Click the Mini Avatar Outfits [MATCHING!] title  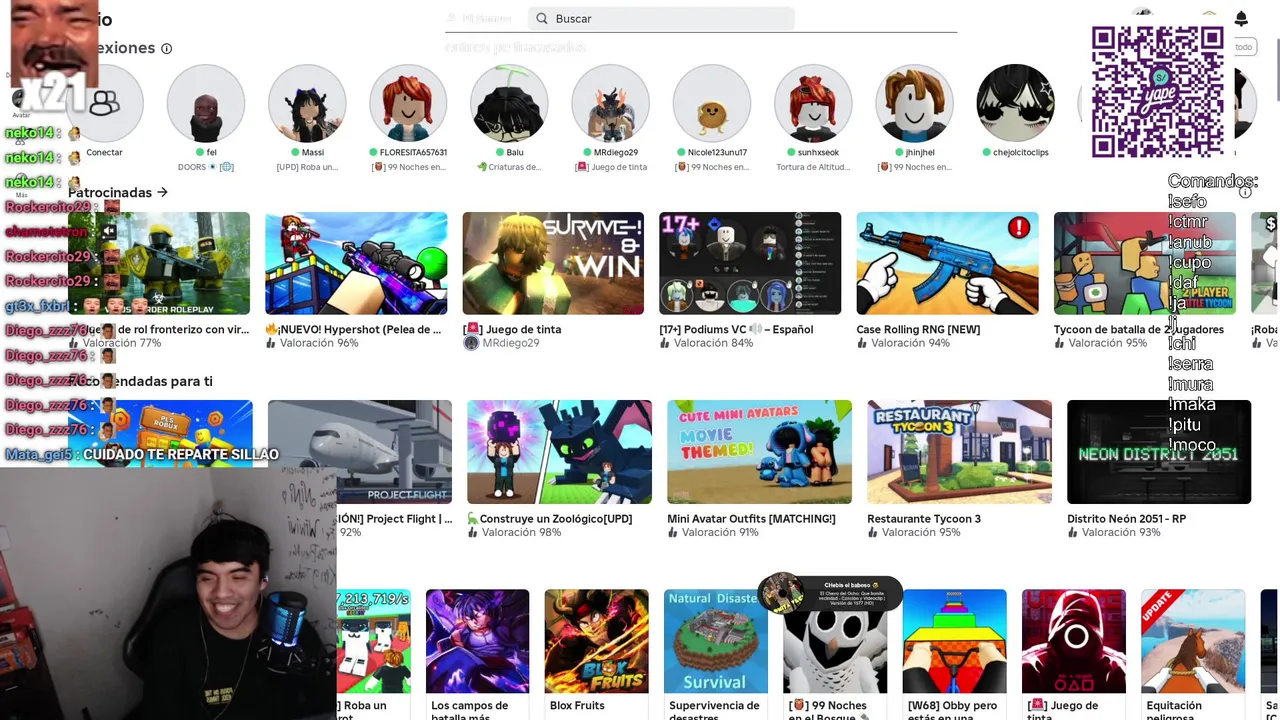click(751, 519)
